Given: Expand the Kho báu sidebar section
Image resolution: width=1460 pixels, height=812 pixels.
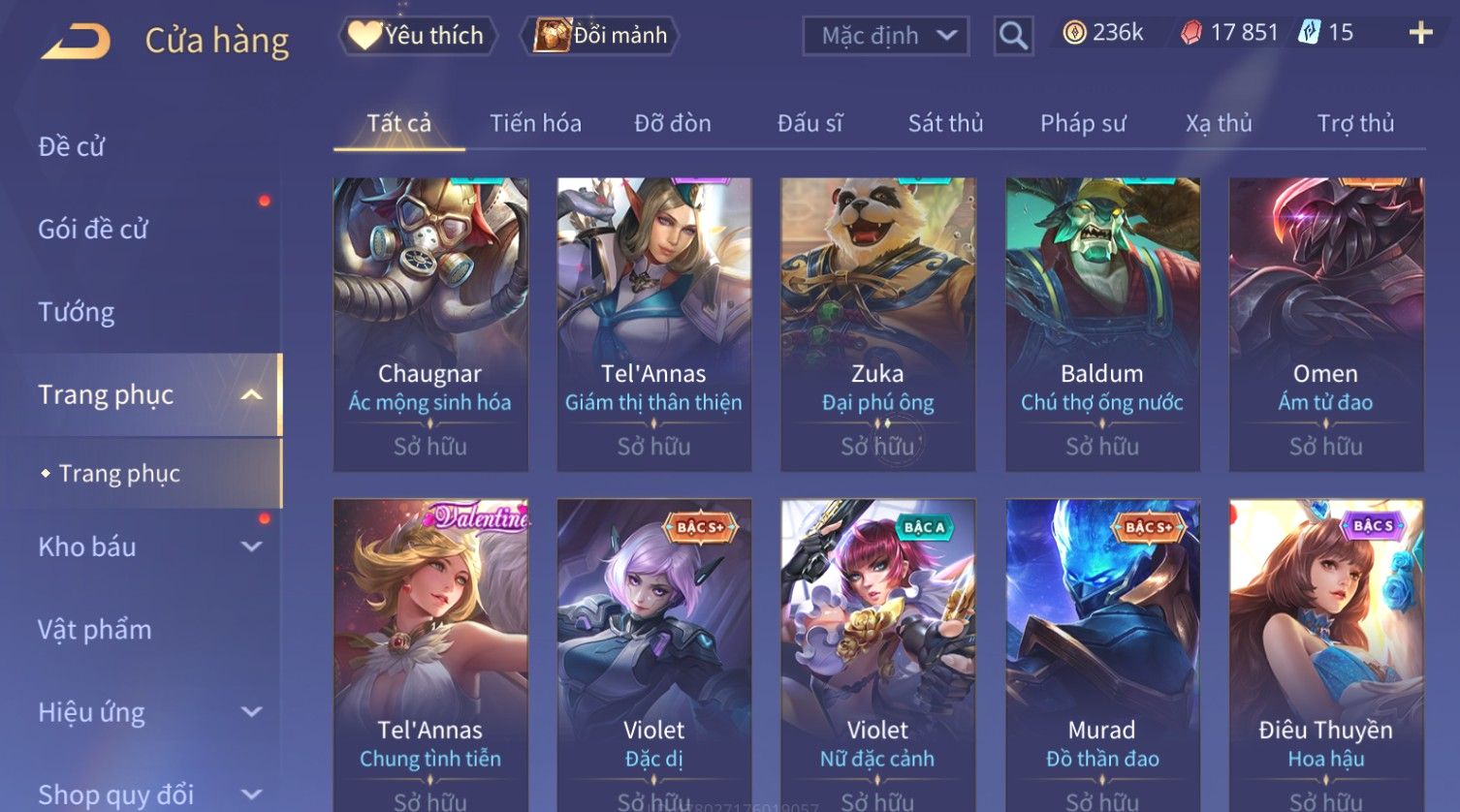Looking at the screenshot, I should (251, 547).
